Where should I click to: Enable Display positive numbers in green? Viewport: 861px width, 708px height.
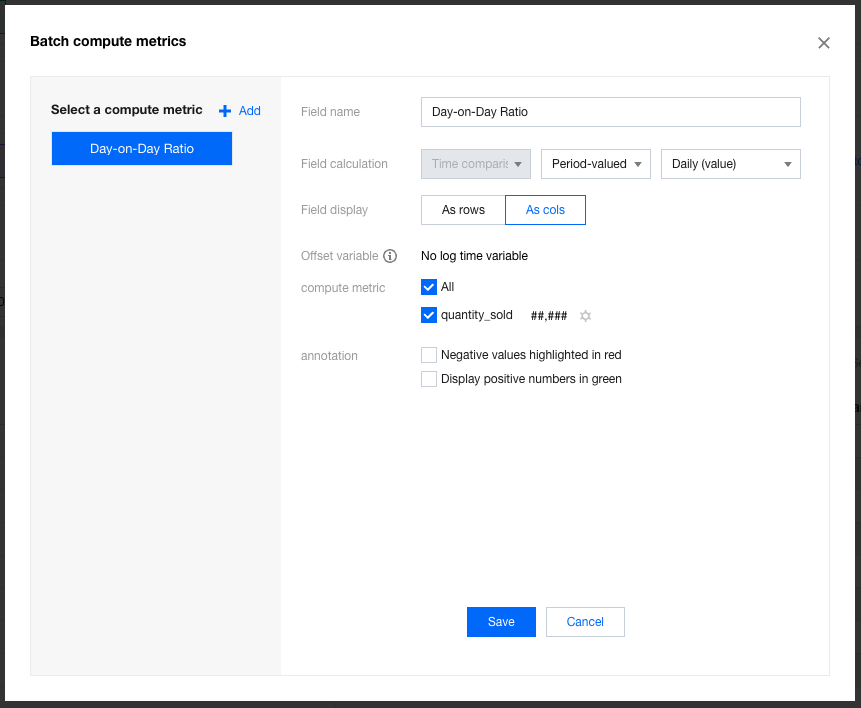(x=429, y=379)
